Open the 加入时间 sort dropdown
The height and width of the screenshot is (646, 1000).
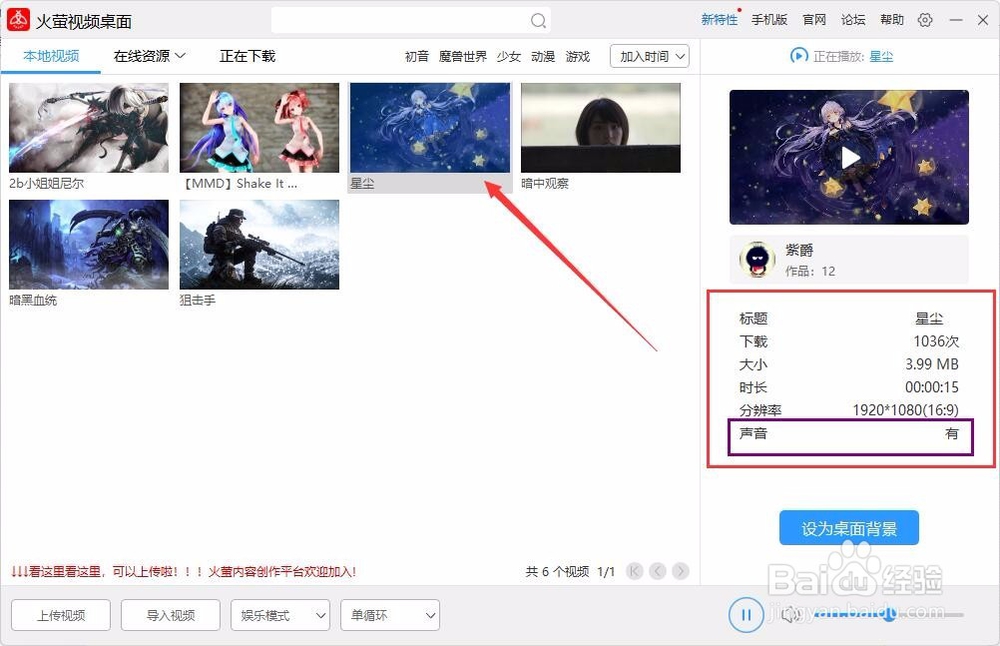tap(649, 57)
